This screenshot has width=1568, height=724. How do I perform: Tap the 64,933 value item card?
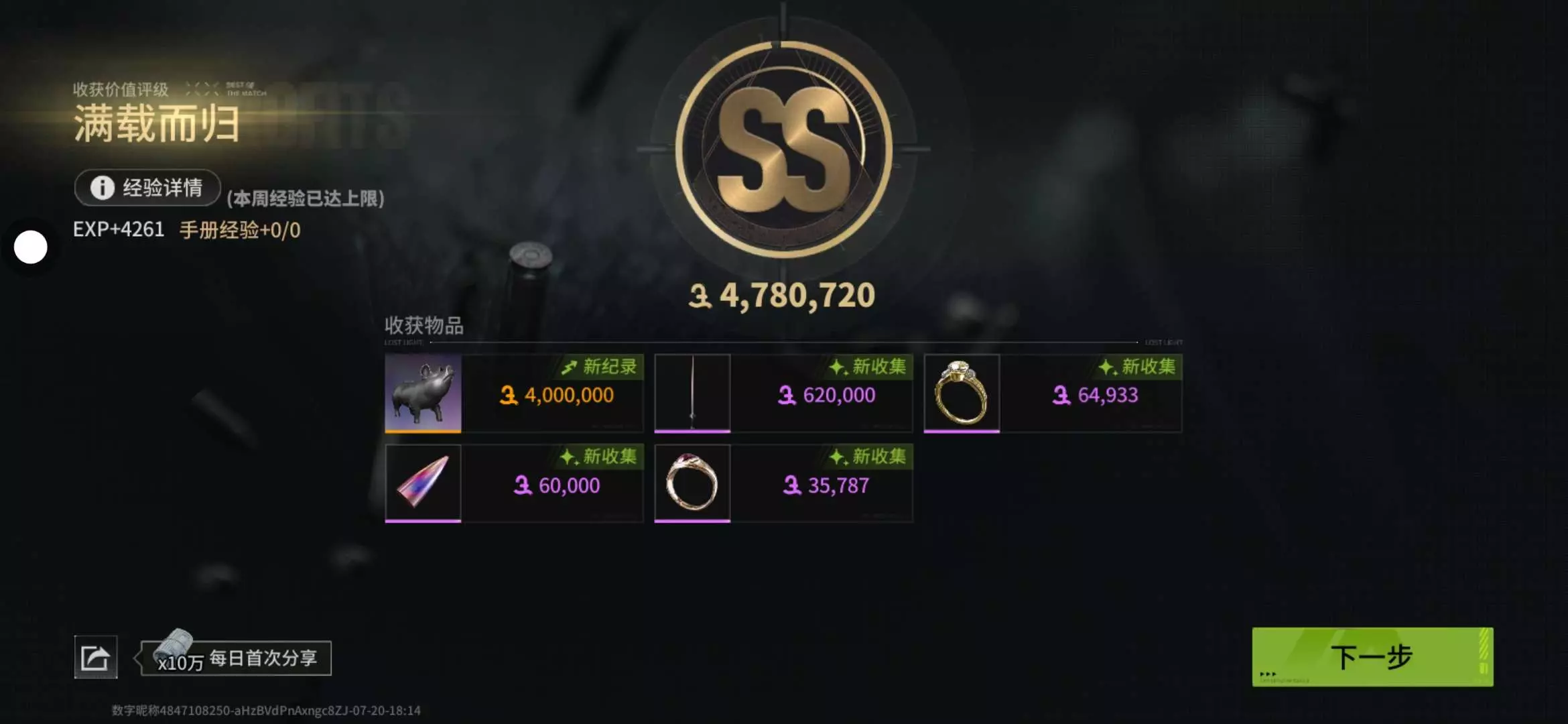(x=1053, y=394)
